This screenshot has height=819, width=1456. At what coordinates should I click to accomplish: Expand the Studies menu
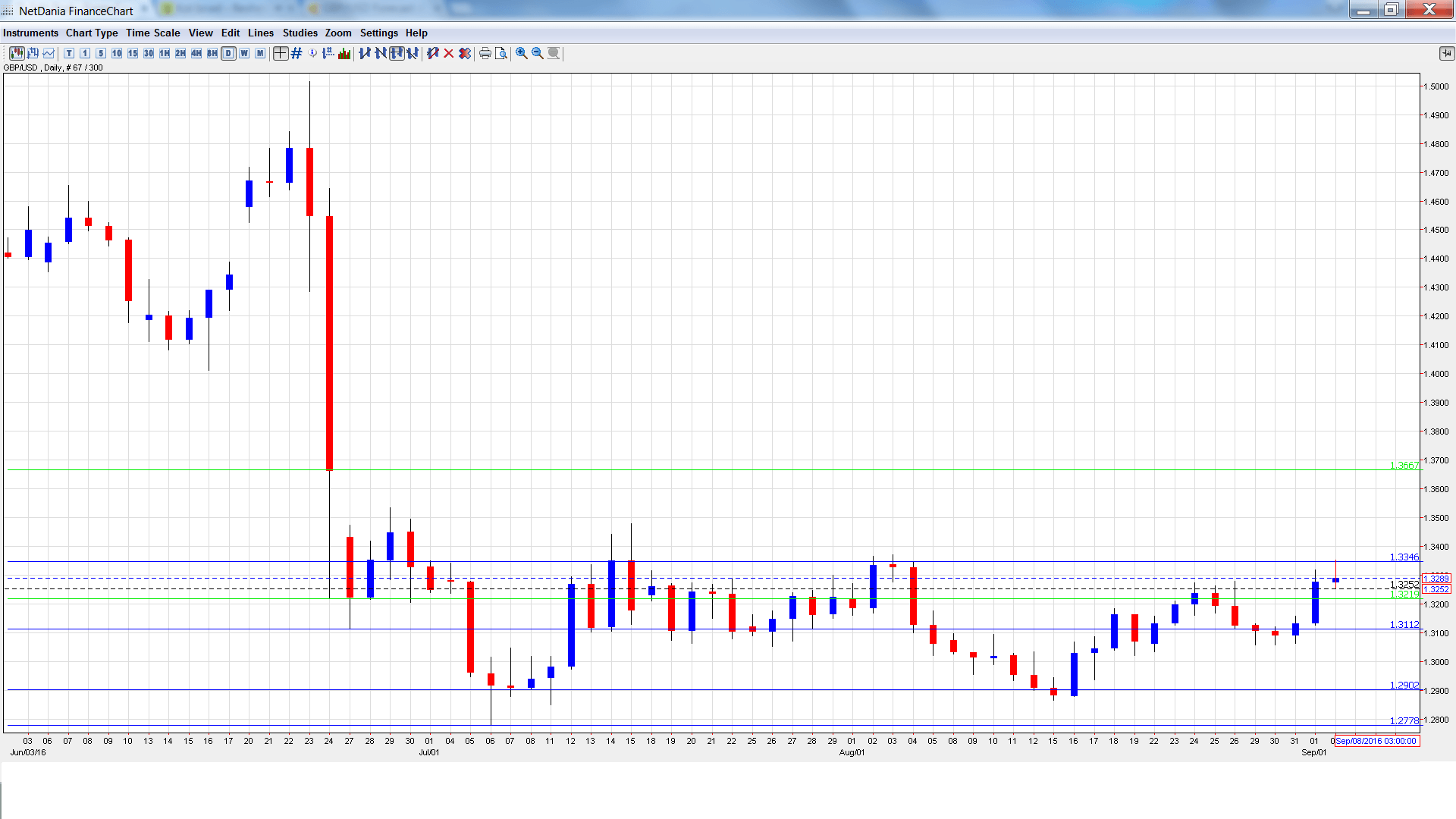(300, 33)
